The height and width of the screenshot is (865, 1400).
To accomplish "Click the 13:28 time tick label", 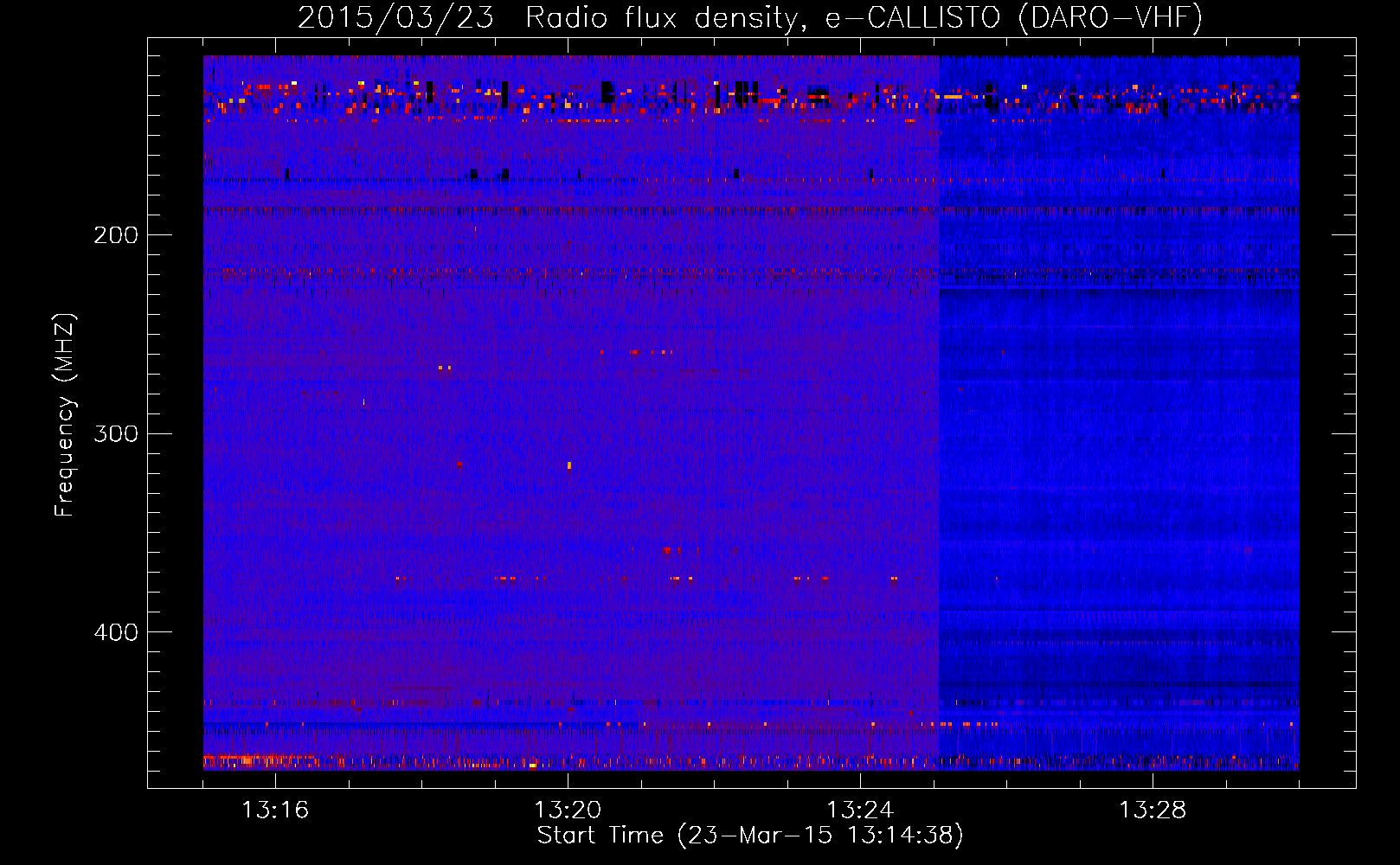I will coord(1153,811).
